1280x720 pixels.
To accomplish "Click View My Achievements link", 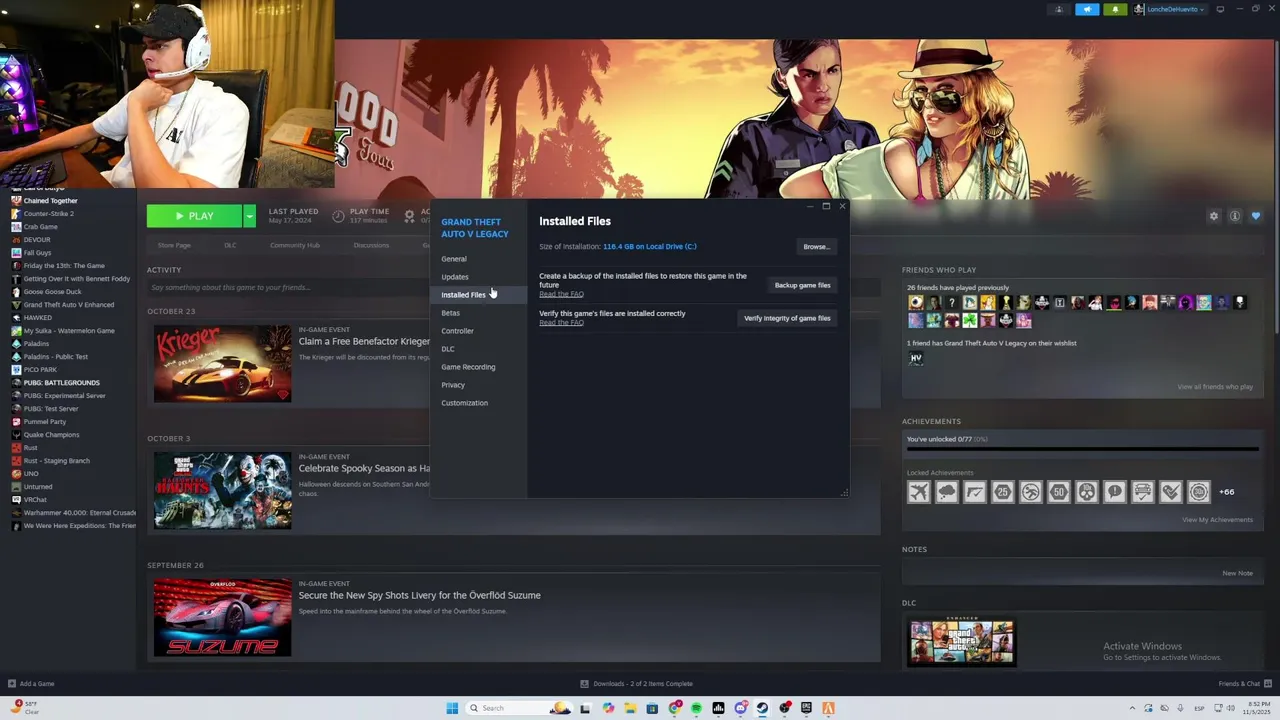I will 1217,520.
